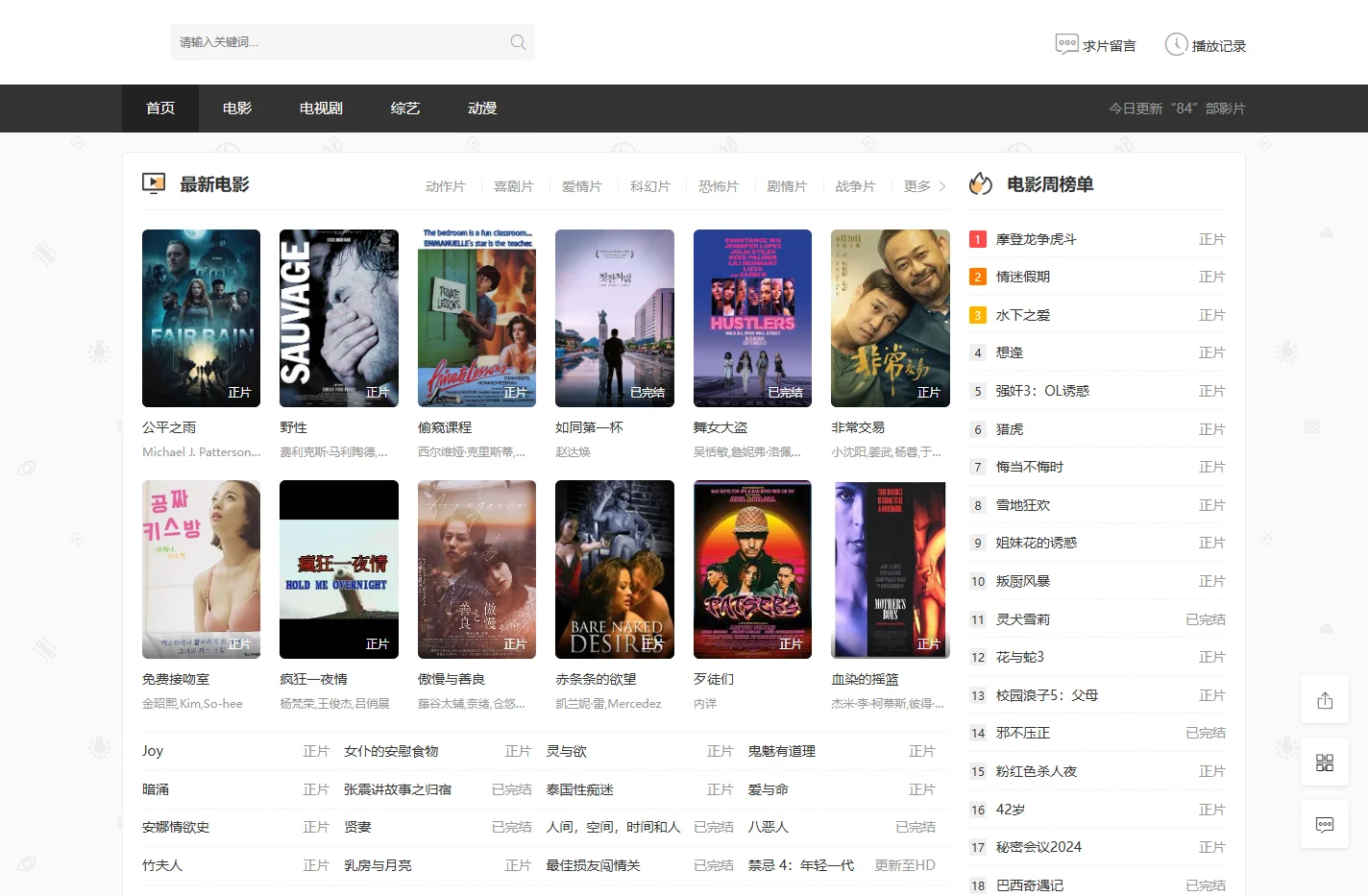The height and width of the screenshot is (896, 1368).
Task: Open the 播放记录 clock icon
Action: pos(1176,44)
